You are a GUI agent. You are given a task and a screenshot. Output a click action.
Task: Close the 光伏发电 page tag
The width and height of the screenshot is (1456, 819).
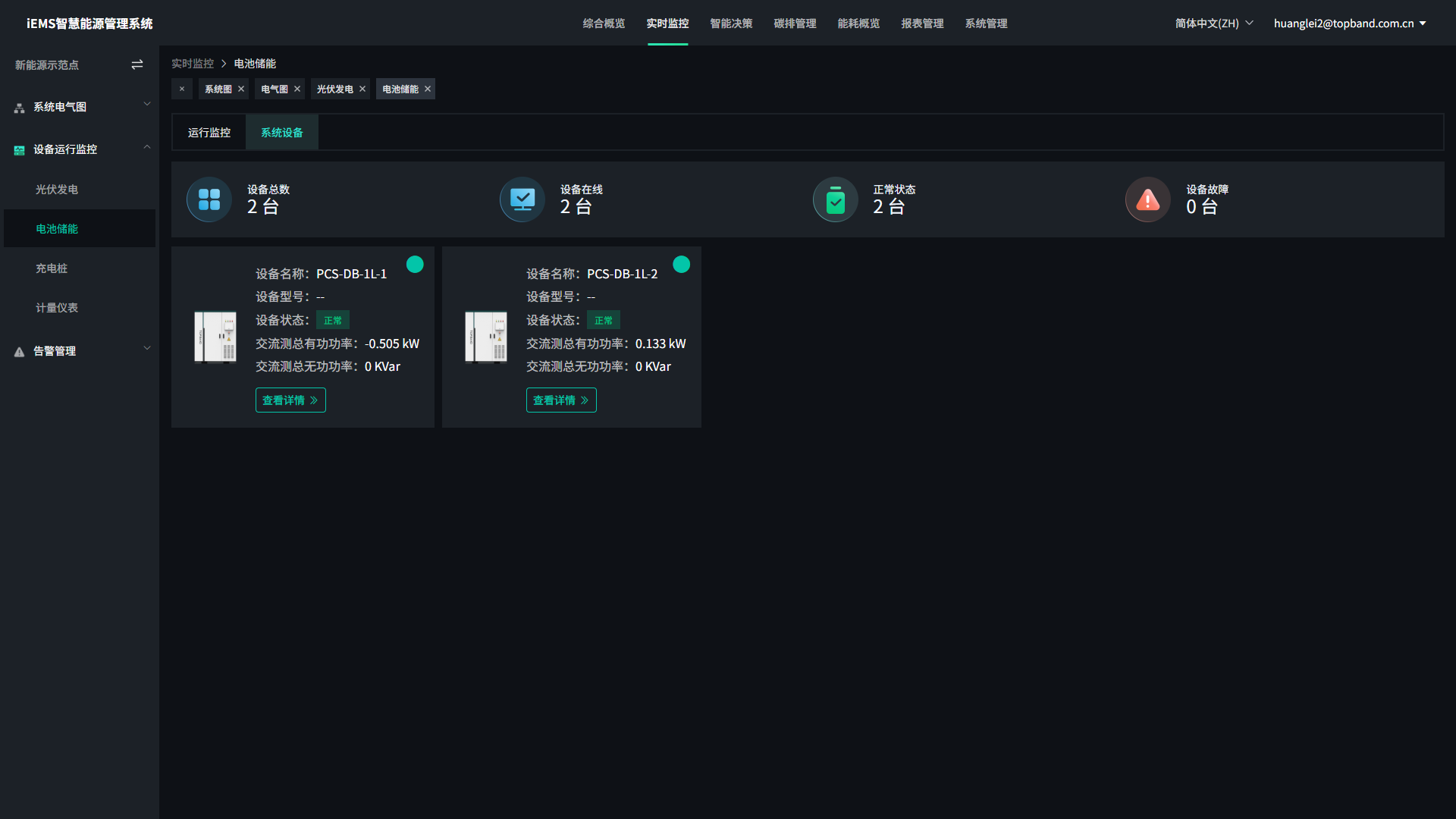tap(362, 89)
